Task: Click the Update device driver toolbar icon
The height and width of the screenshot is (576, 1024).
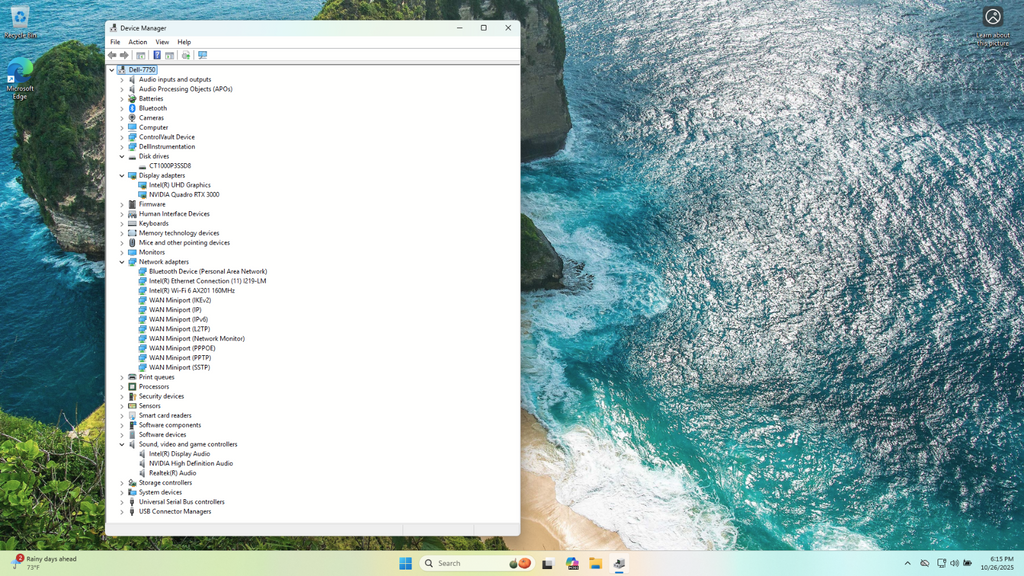Action: pos(185,55)
